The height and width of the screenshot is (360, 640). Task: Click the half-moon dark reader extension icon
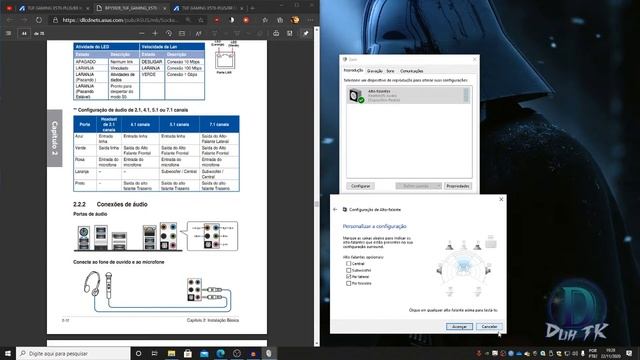[231, 20]
